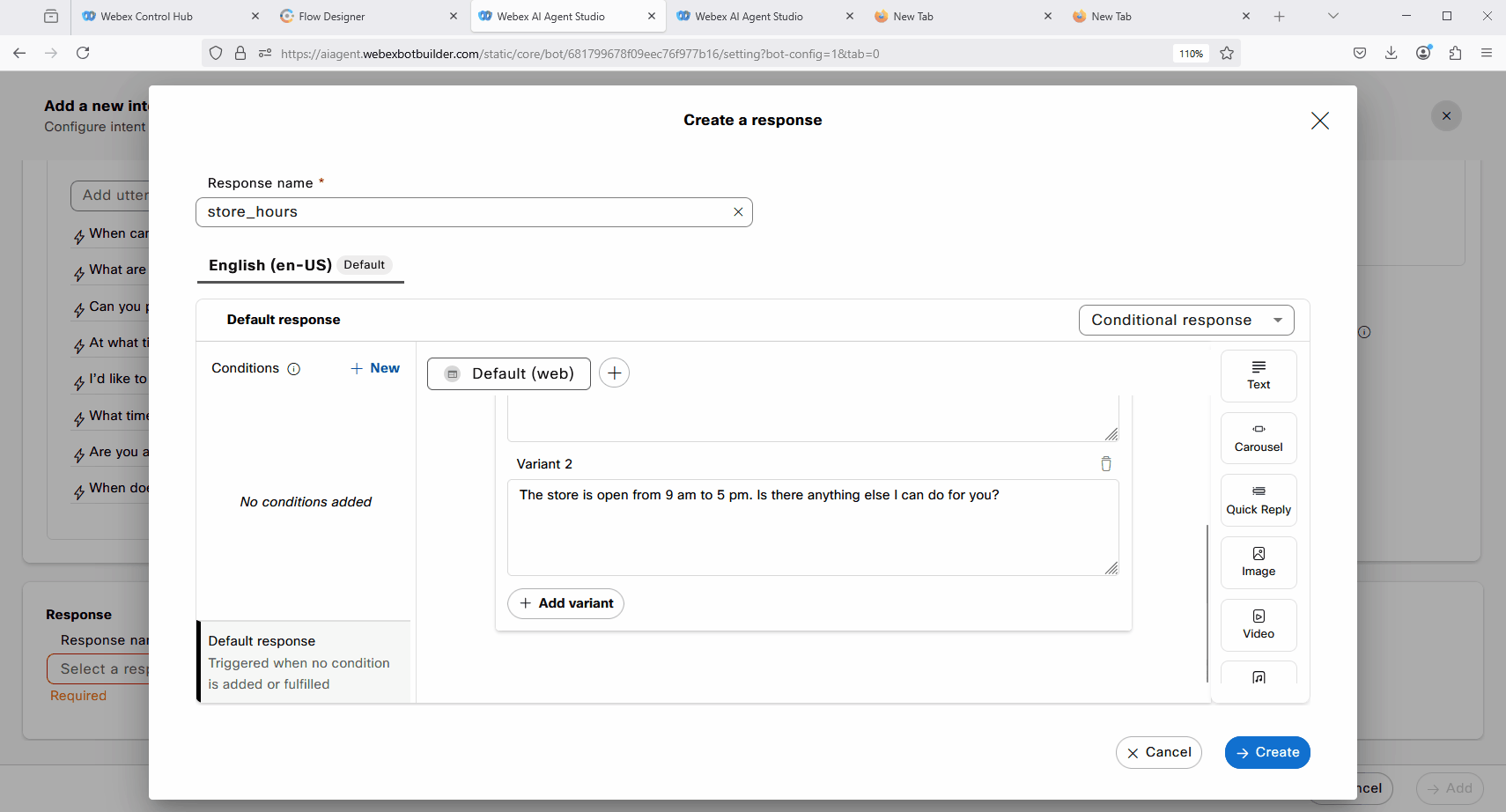
Task: Delete Variant 2 with trash icon
Action: click(x=1105, y=464)
